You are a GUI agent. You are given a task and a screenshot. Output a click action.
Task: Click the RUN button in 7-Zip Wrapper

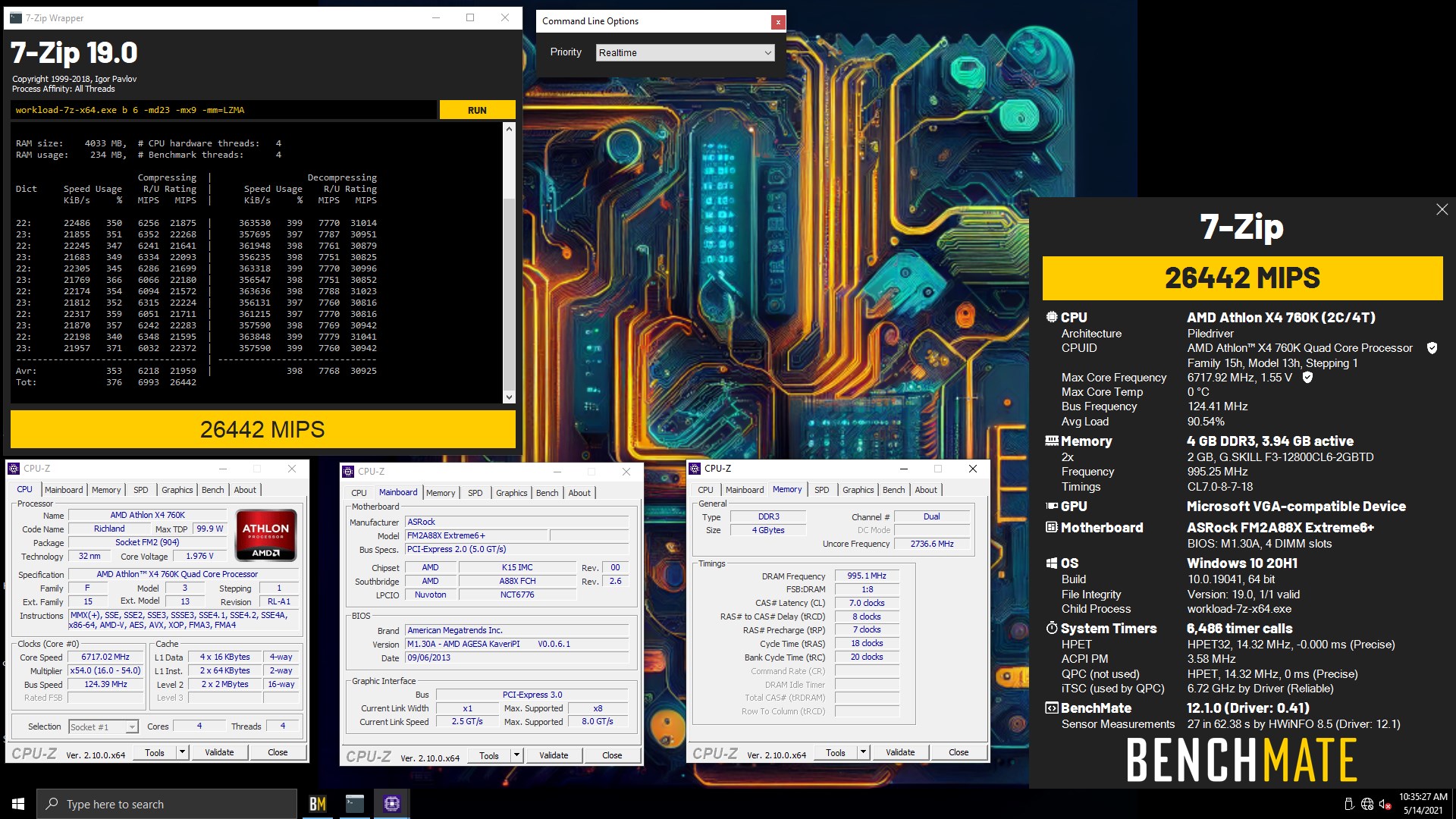(x=477, y=110)
